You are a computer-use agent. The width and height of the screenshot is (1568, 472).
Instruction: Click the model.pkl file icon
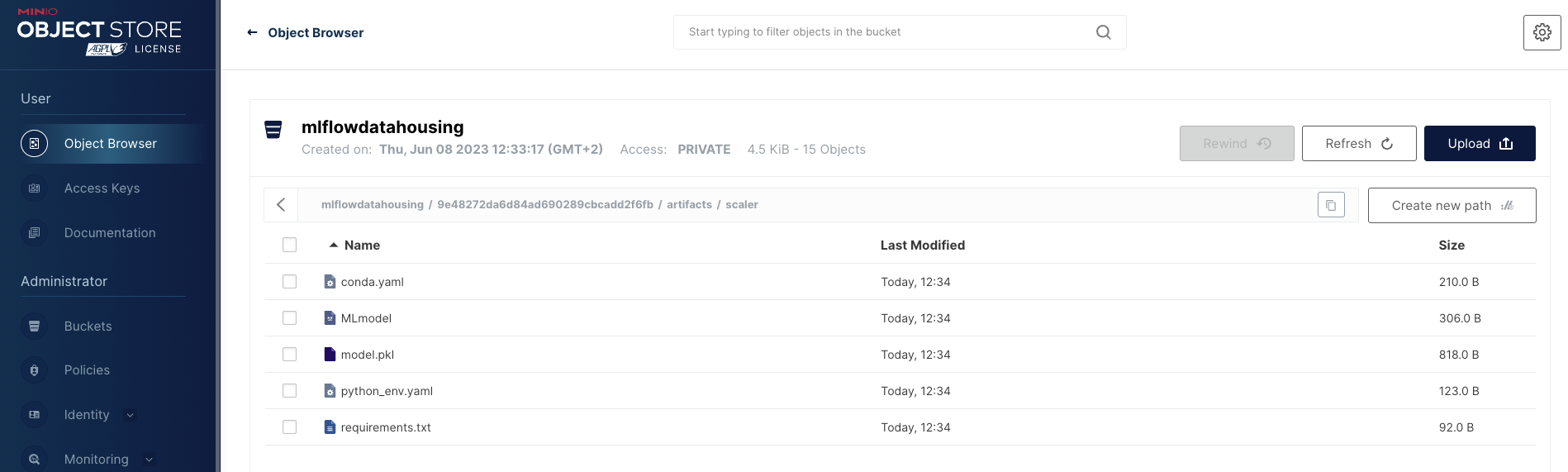[x=330, y=355]
